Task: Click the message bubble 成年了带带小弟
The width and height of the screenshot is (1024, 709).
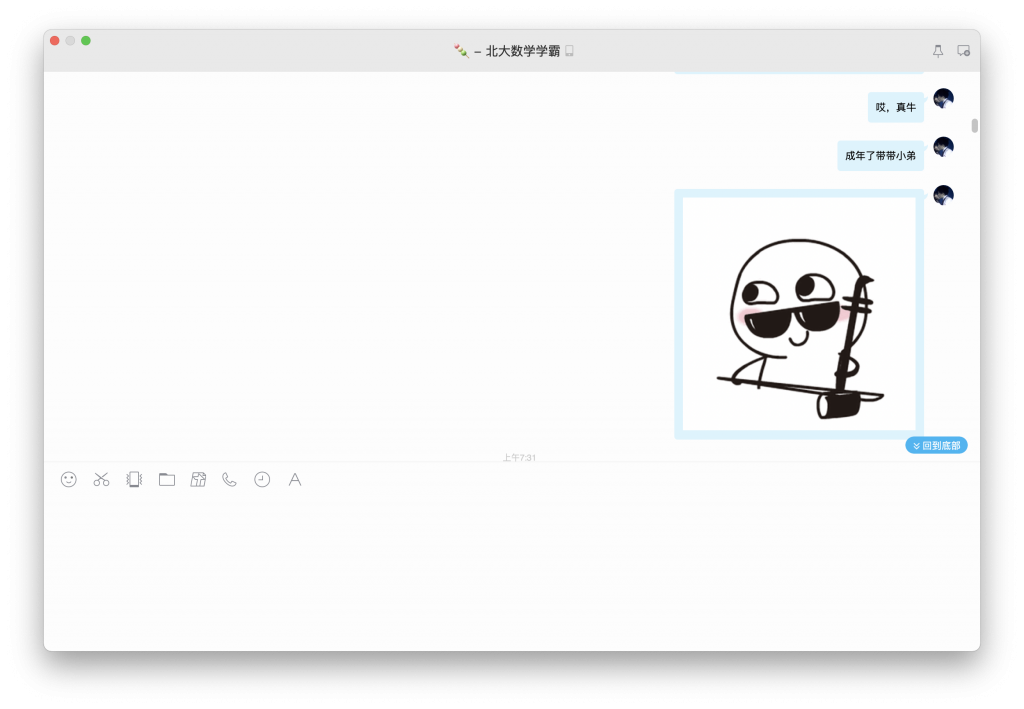Action: point(880,156)
